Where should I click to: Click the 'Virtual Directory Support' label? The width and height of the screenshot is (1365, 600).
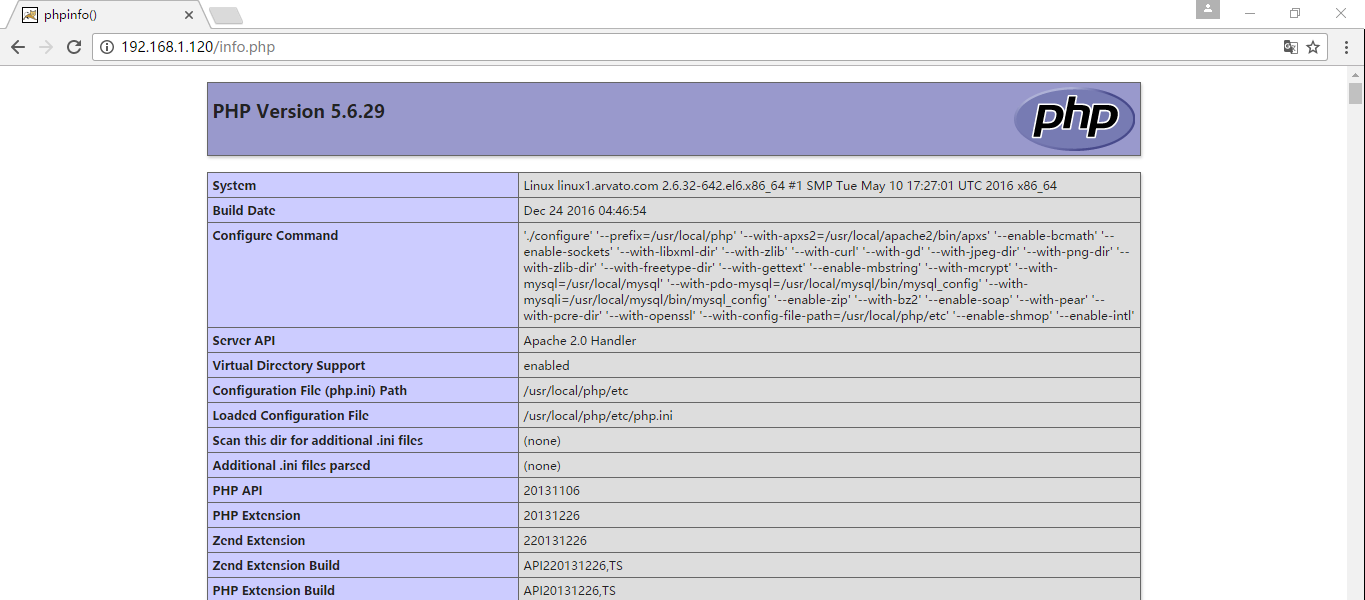pos(289,366)
